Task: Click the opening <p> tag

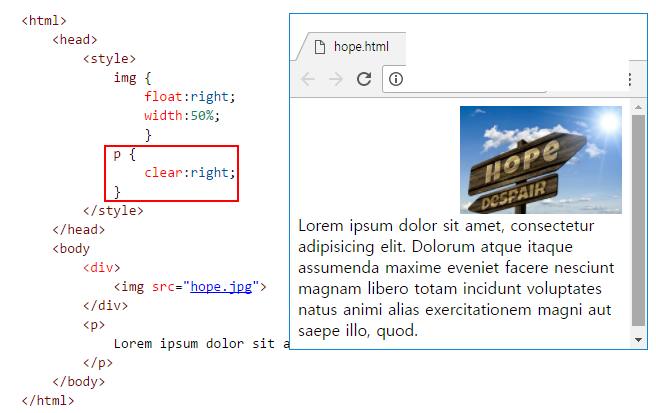Action: click(94, 325)
